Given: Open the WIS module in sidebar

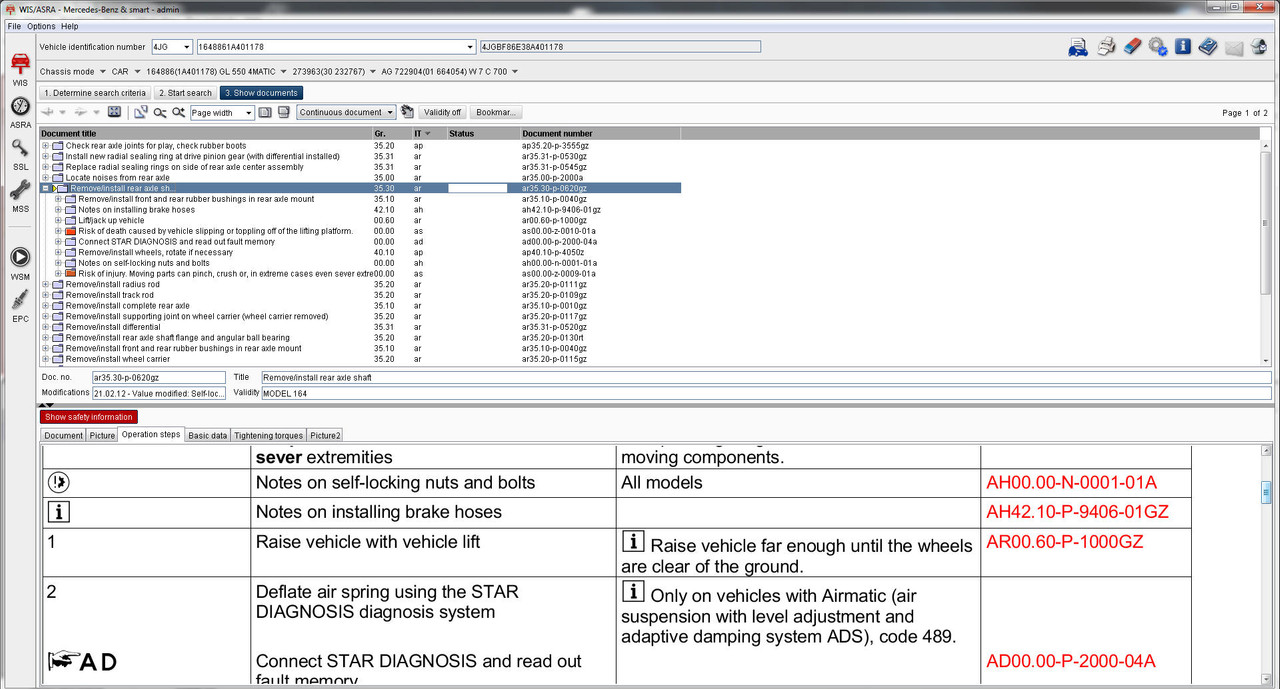Looking at the screenshot, I should pos(20,68).
